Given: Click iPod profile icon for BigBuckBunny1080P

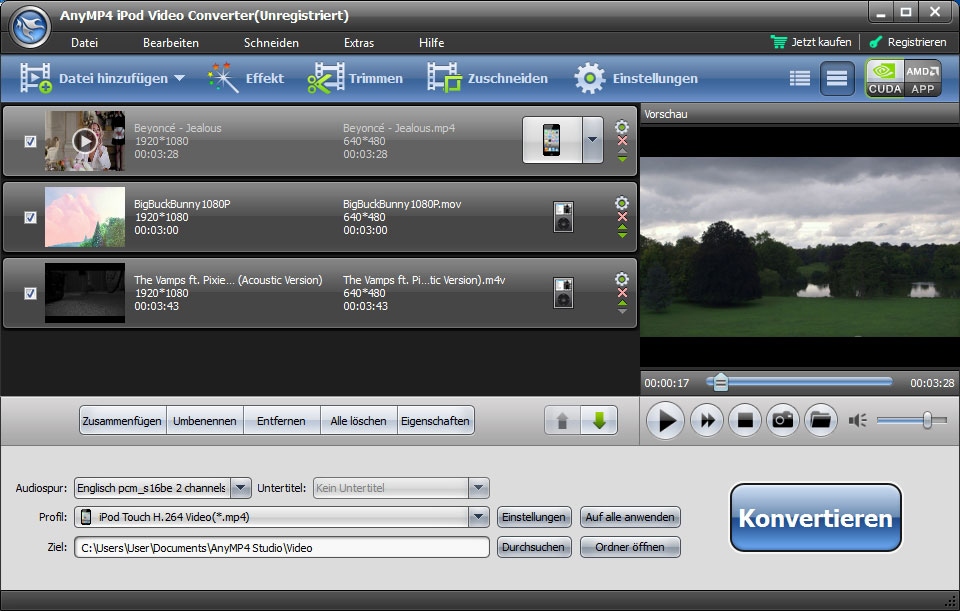Looking at the screenshot, I should click(x=563, y=217).
